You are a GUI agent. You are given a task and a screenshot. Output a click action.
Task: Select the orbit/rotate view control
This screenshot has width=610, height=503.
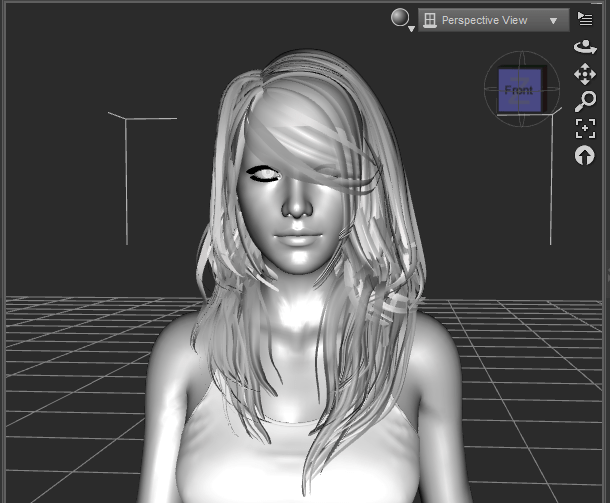tap(585, 47)
